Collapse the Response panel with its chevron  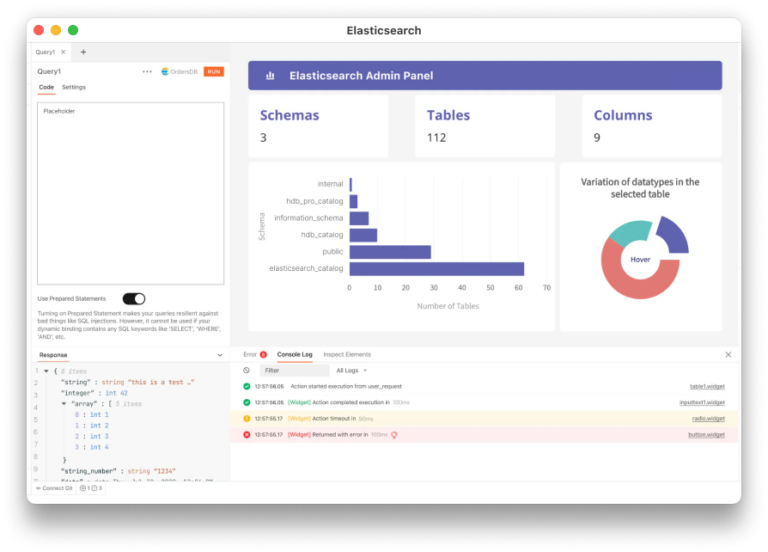220,355
